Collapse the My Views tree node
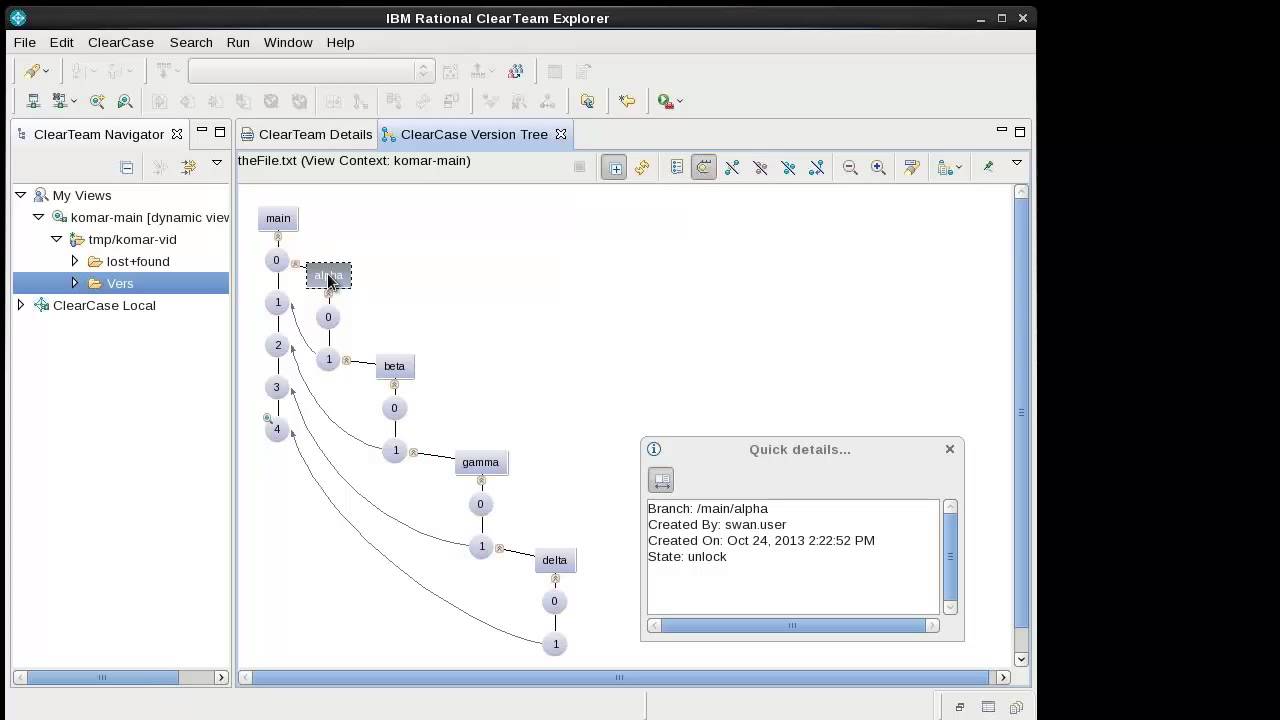 21,195
